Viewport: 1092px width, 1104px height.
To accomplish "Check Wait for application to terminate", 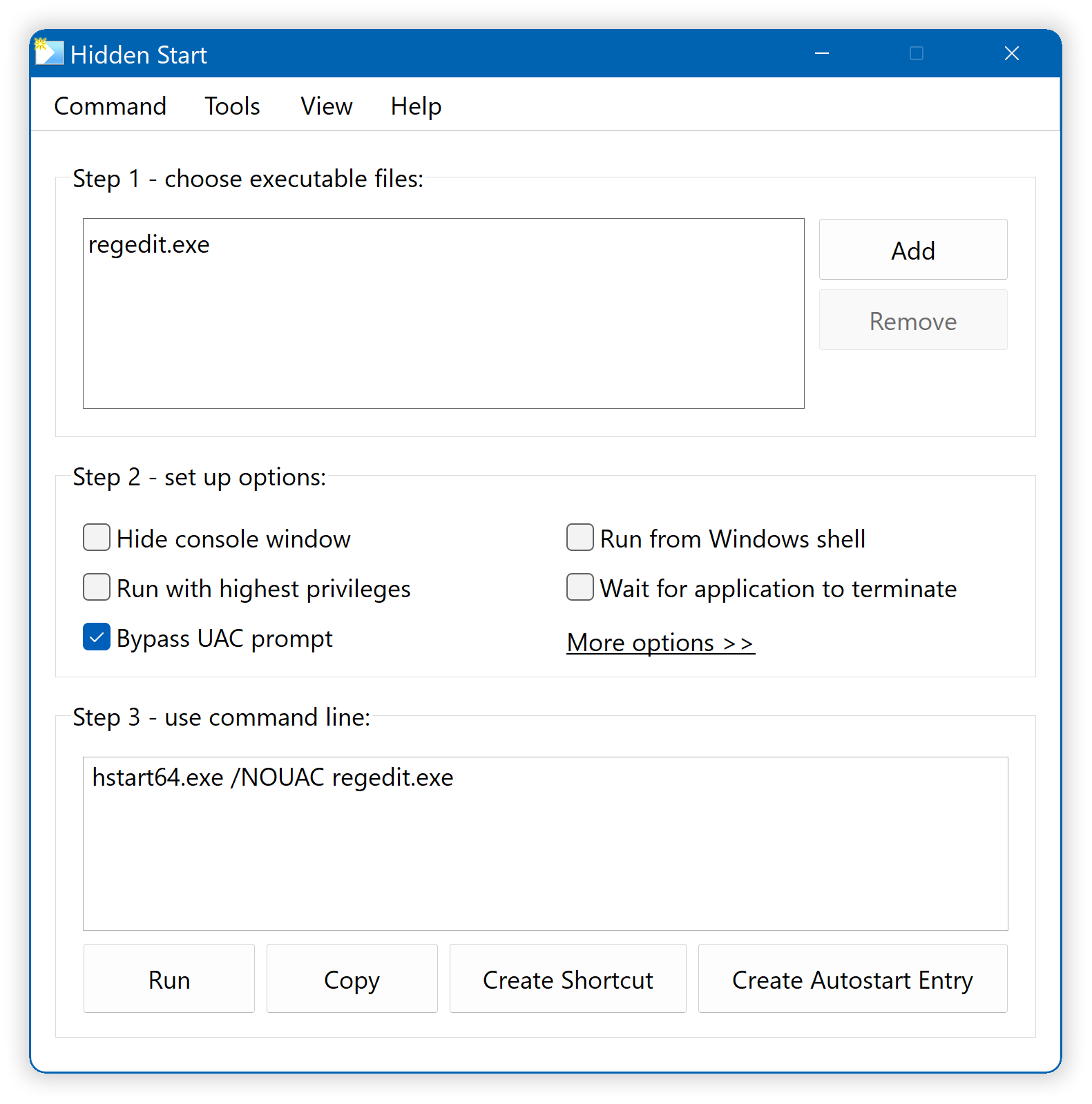I will (579, 588).
